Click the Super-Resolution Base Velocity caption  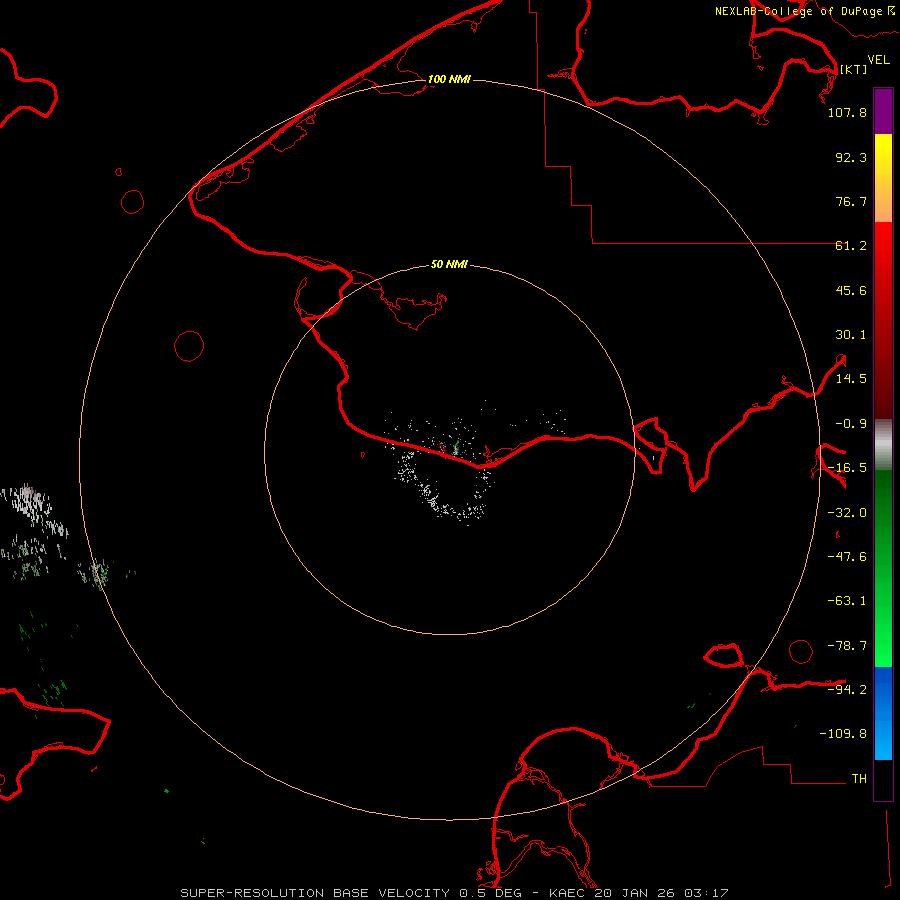pos(454,893)
